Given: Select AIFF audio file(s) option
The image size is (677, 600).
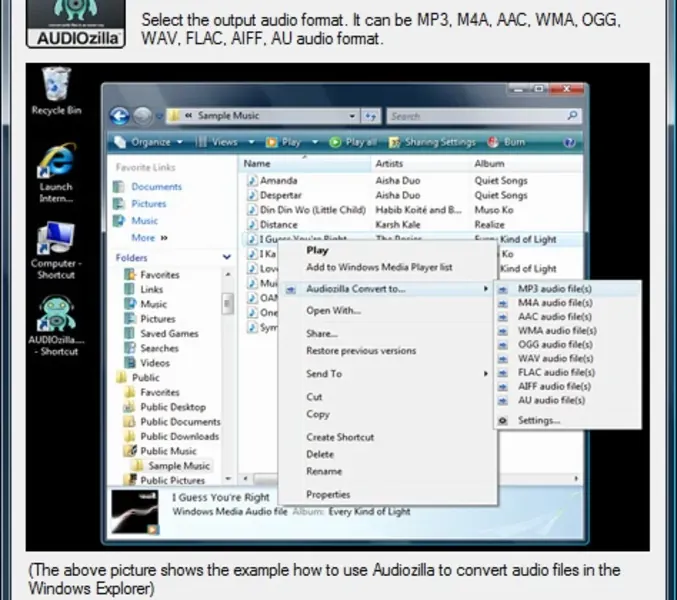Looking at the screenshot, I should (567, 386).
